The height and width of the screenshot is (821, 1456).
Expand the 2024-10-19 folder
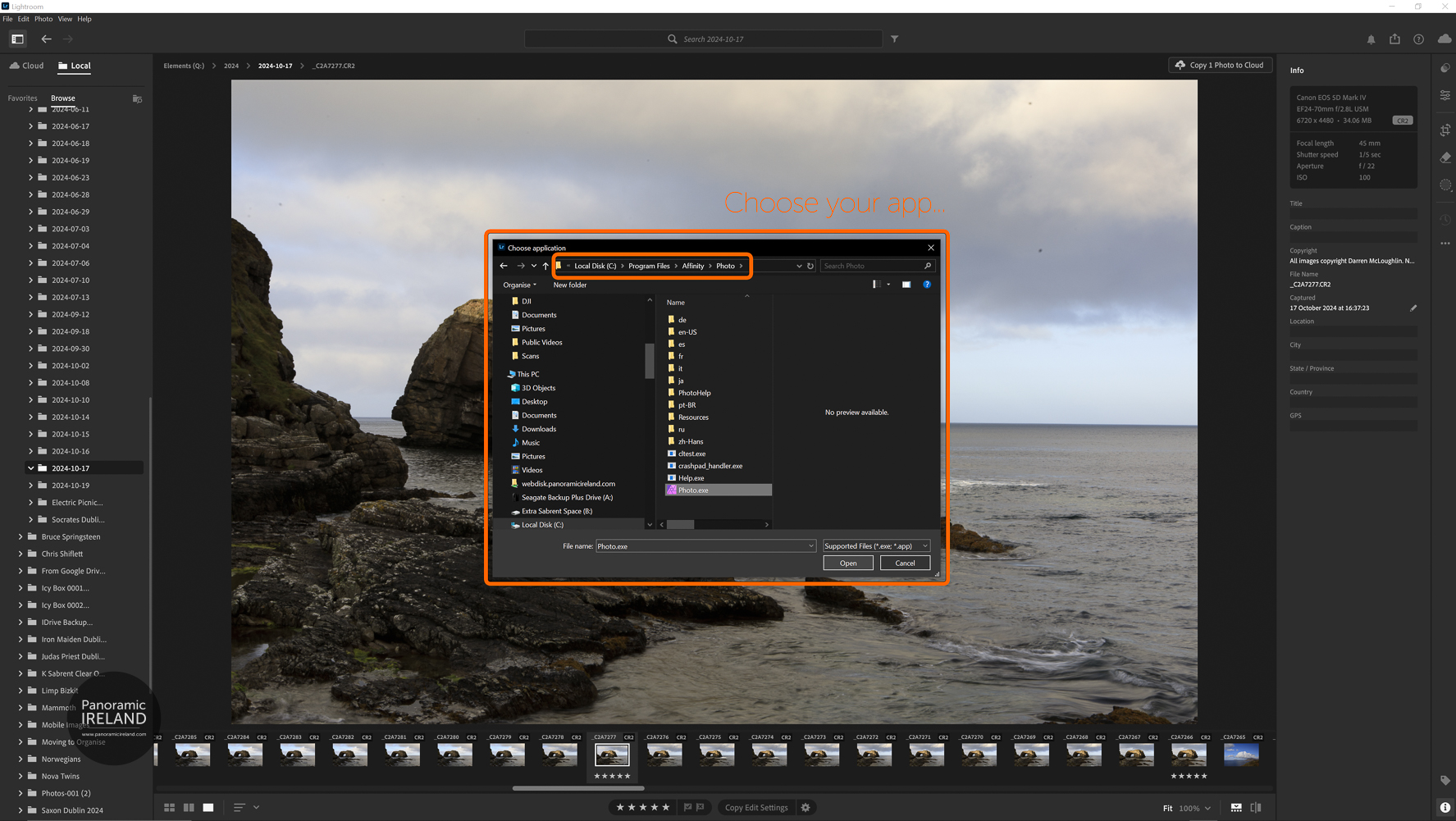[x=31, y=486]
